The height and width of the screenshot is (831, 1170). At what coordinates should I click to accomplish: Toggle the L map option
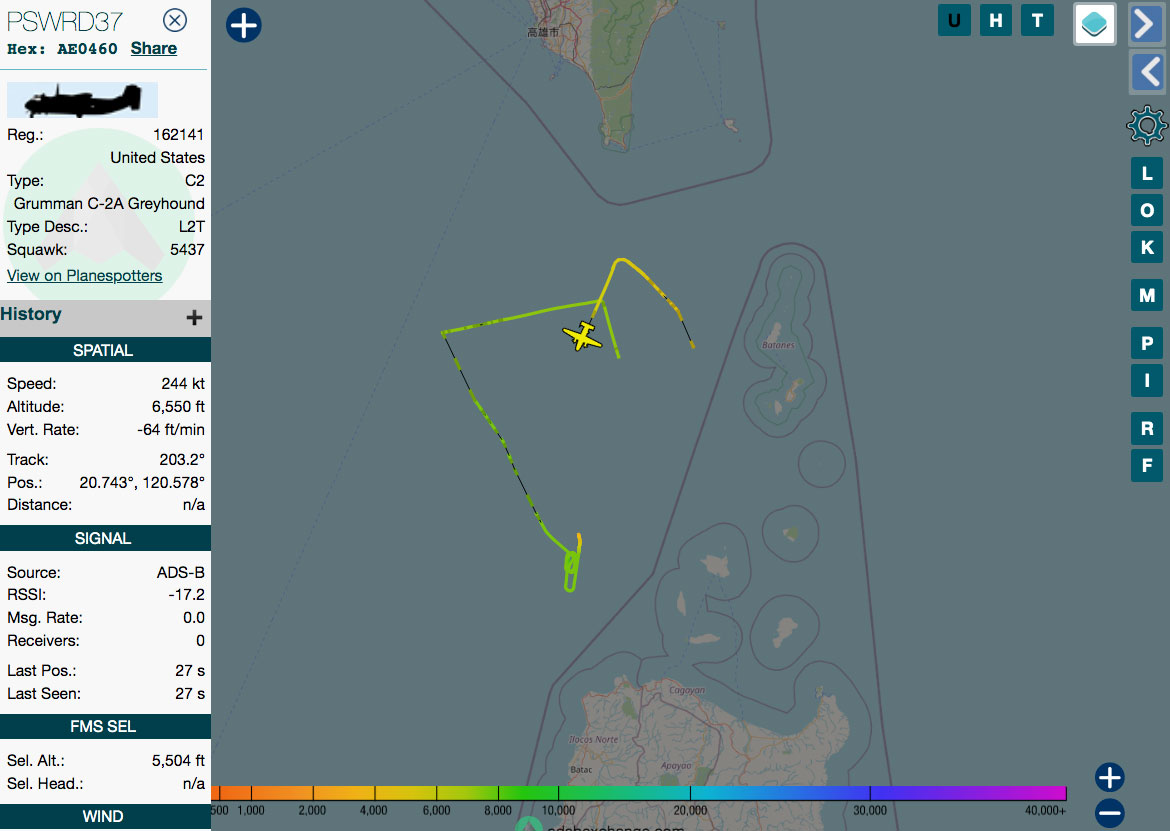1147,174
